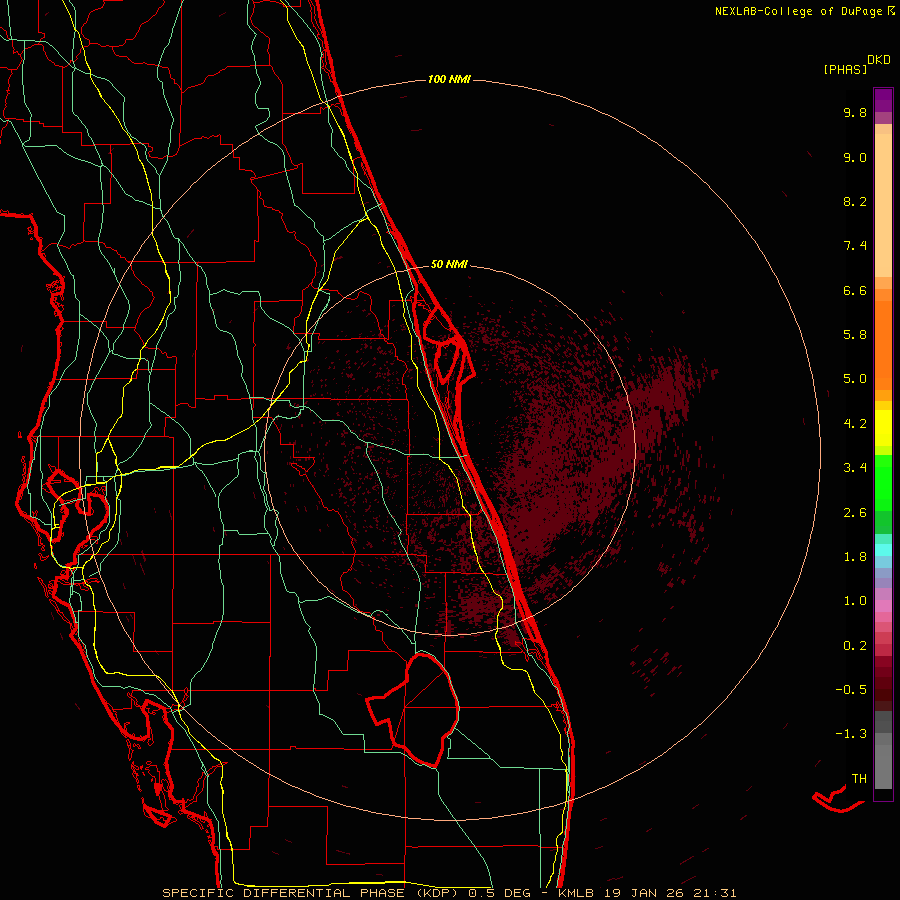Click the 1.8 value on color scale
900x900 pixels.
[x=855, y=557]
